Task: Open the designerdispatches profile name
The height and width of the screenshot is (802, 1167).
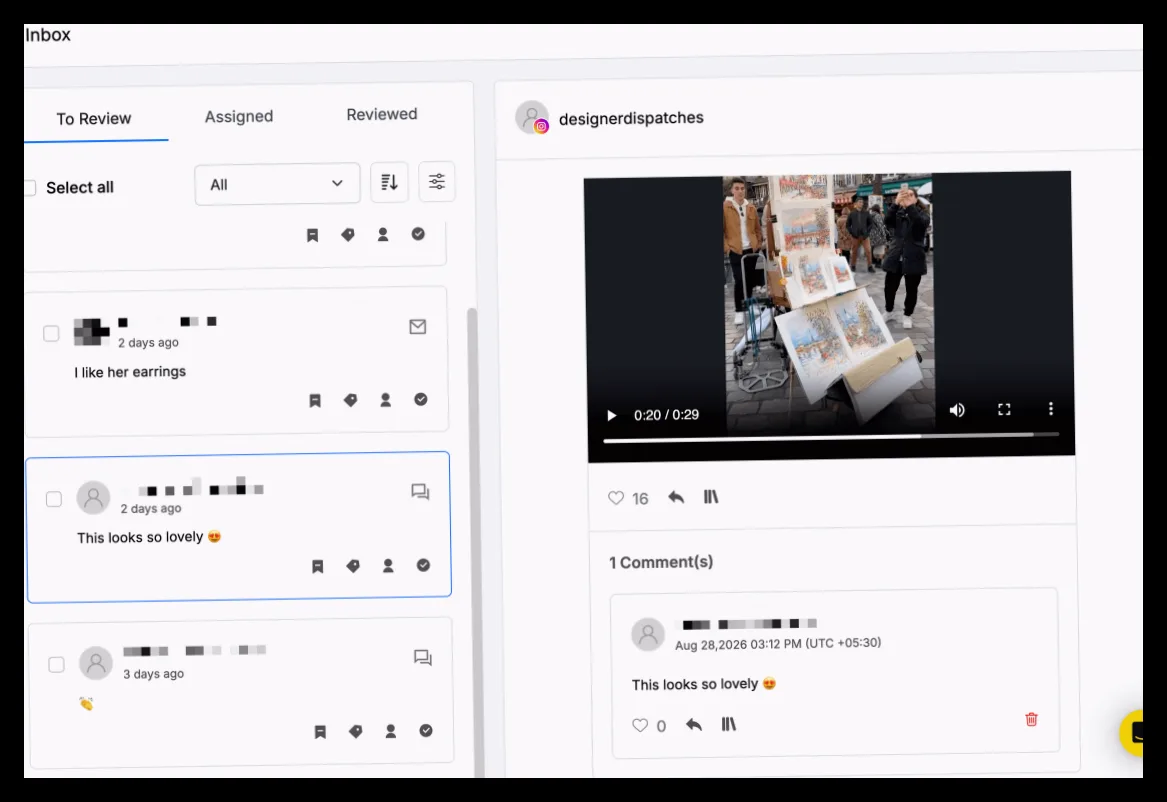Action: [631, 118]
